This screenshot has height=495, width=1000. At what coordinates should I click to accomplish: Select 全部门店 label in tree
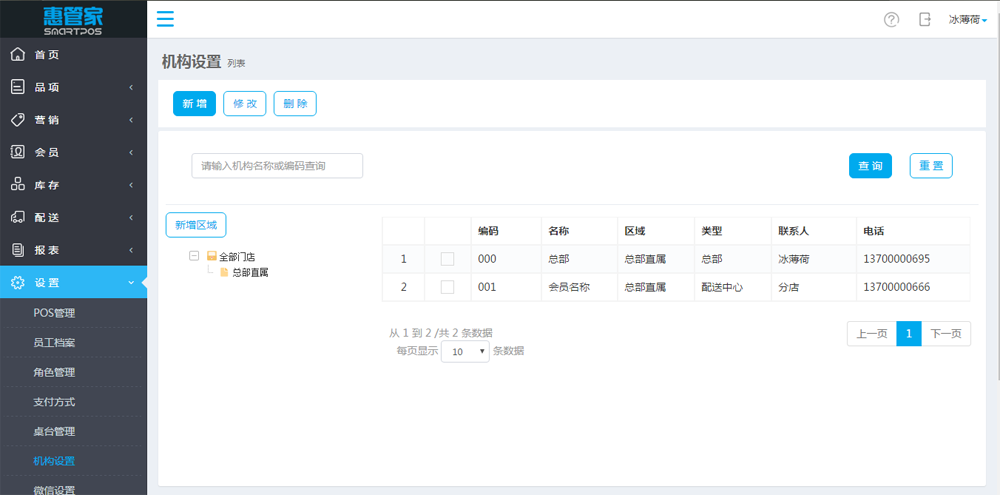[x=237, y=257]
